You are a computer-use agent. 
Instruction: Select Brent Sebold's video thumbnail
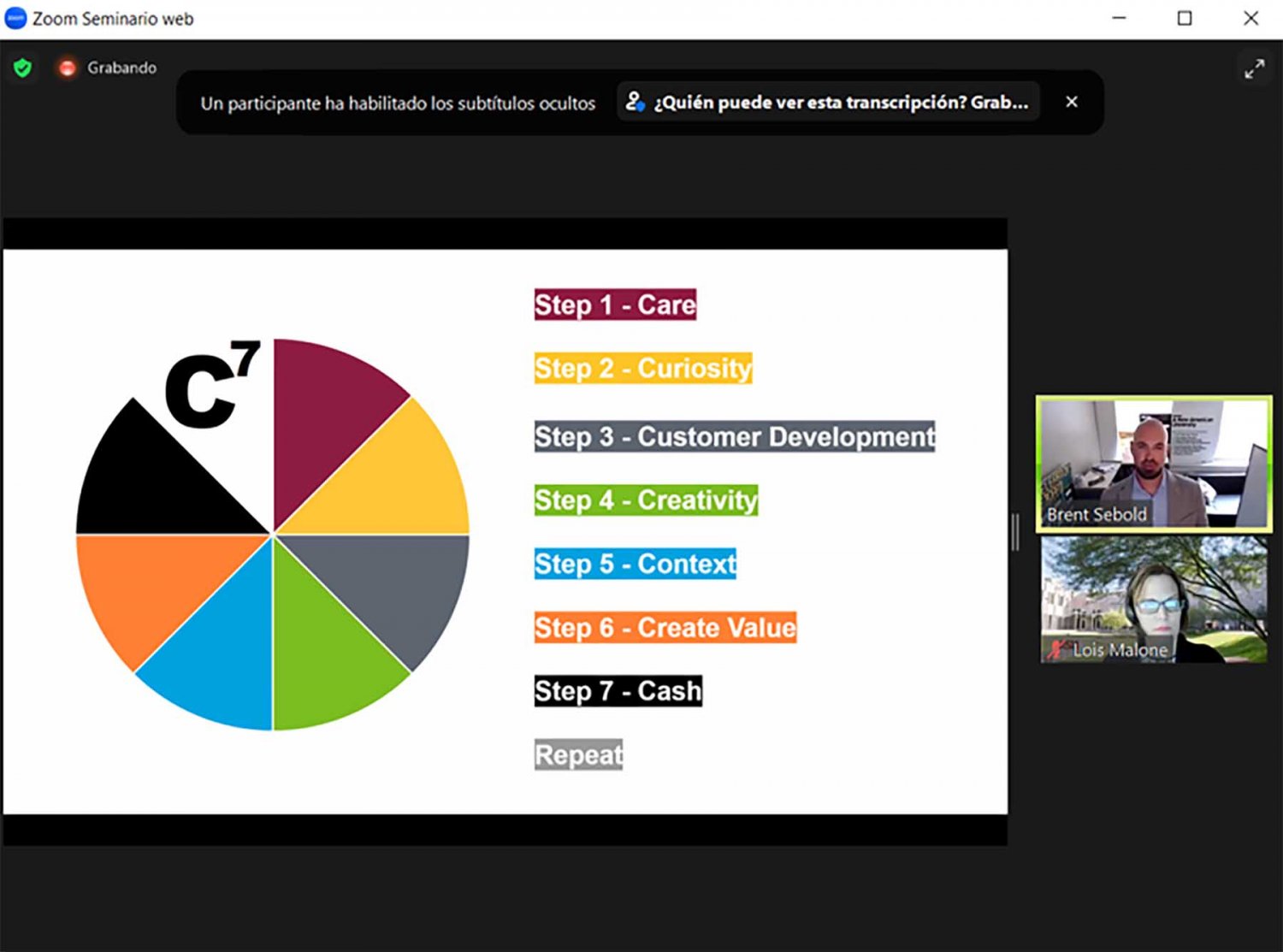point(1153,463)
